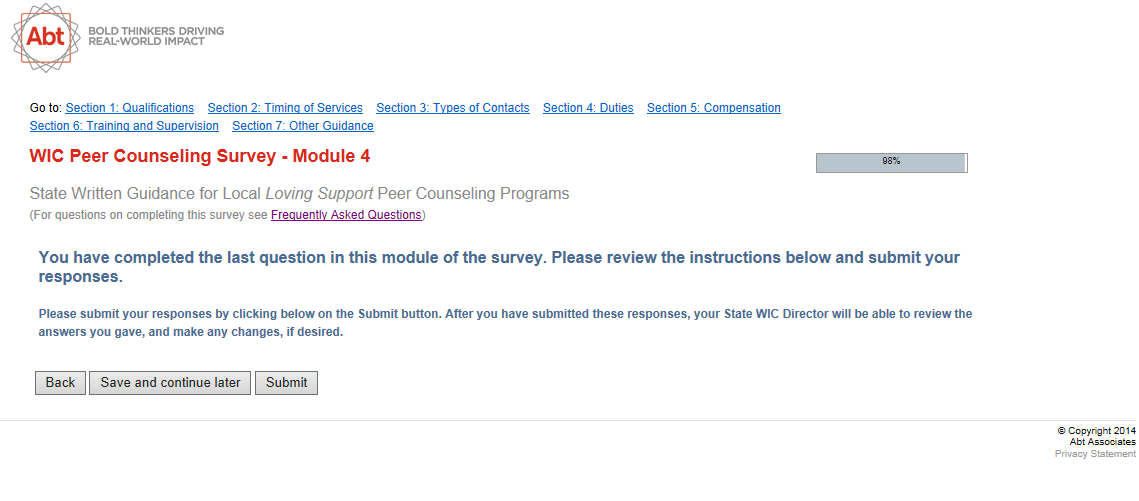Click the Copyright 2014 Abt Associates text
The height and width of the screenshot is (501, 1139).
click(1096, 436)
